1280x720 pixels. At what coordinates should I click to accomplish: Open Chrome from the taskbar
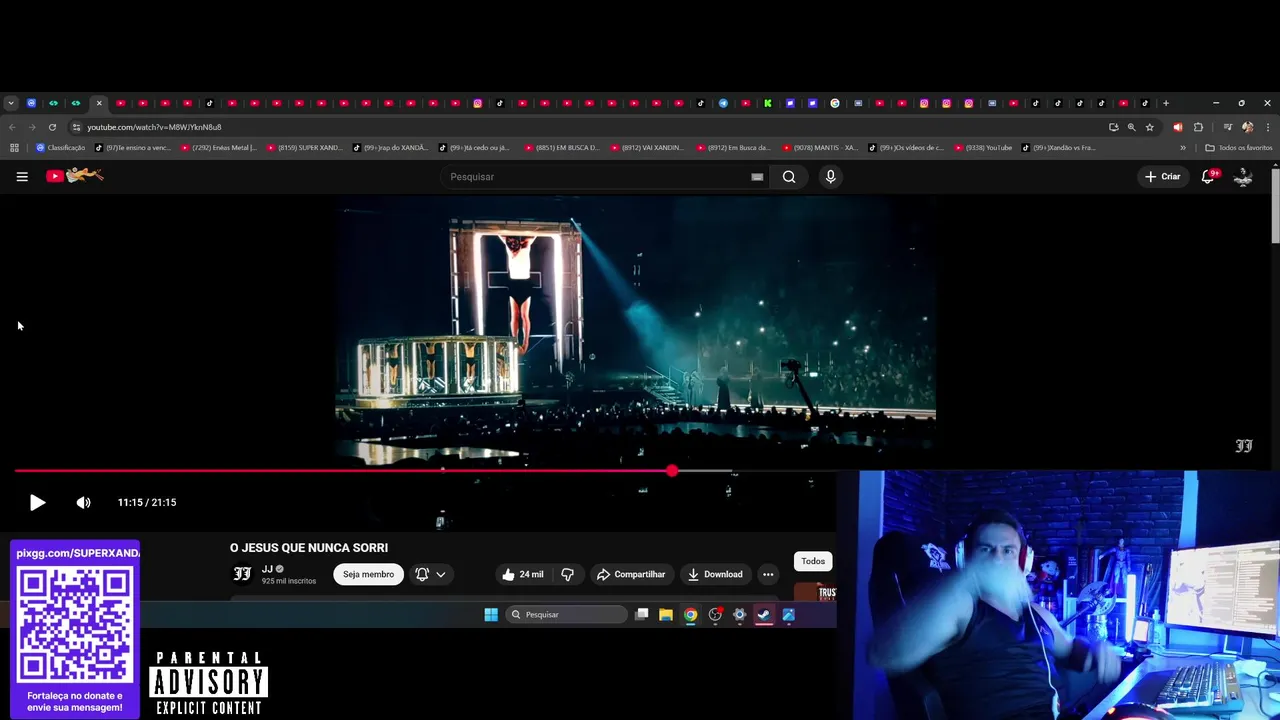[690, 615]
